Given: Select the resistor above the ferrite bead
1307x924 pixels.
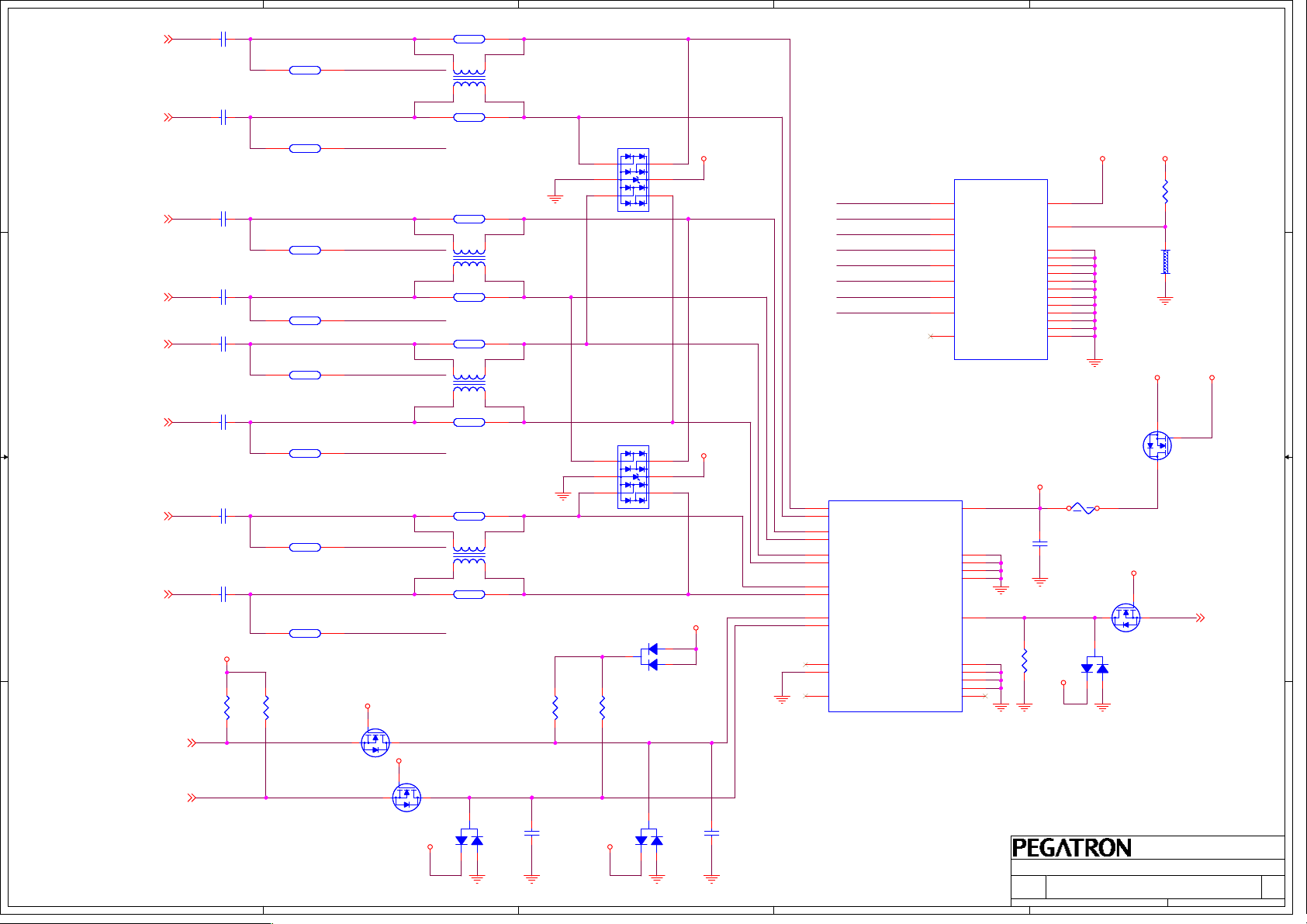Looking at the screenshot, I should point(1165,192).
